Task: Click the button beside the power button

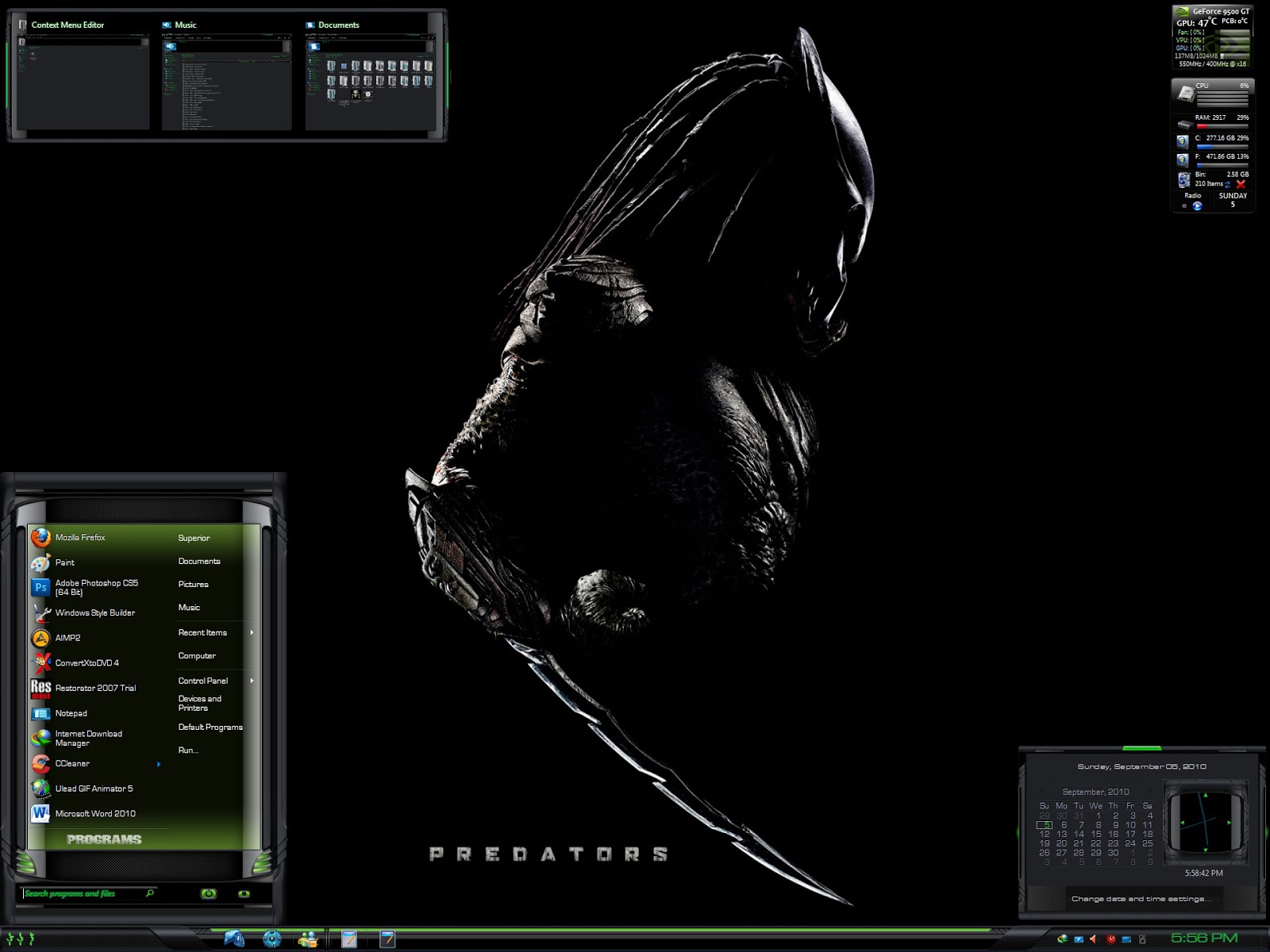Action: pyautogui.click(x=244, y=894)
